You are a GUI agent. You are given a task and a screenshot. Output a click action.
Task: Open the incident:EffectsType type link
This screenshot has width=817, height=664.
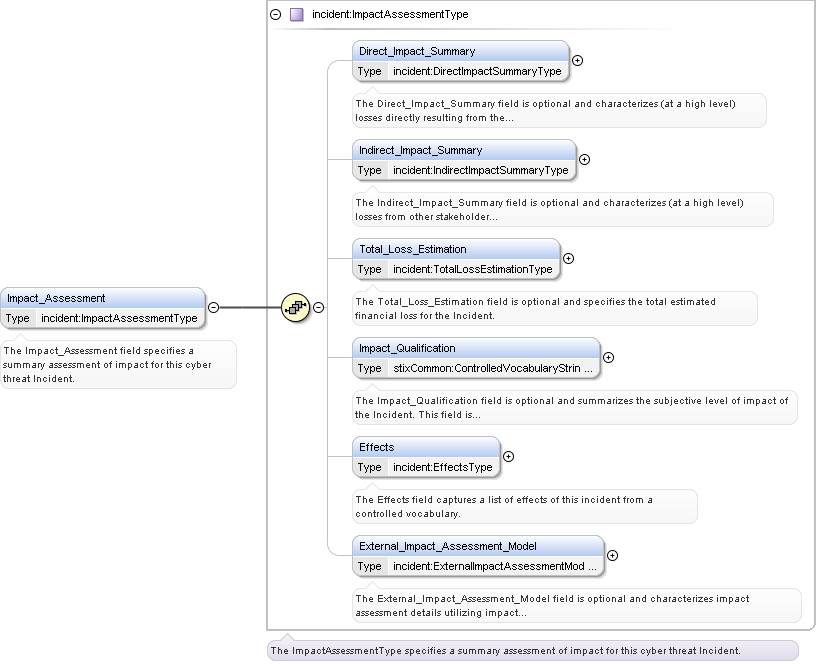pos(442,467)
